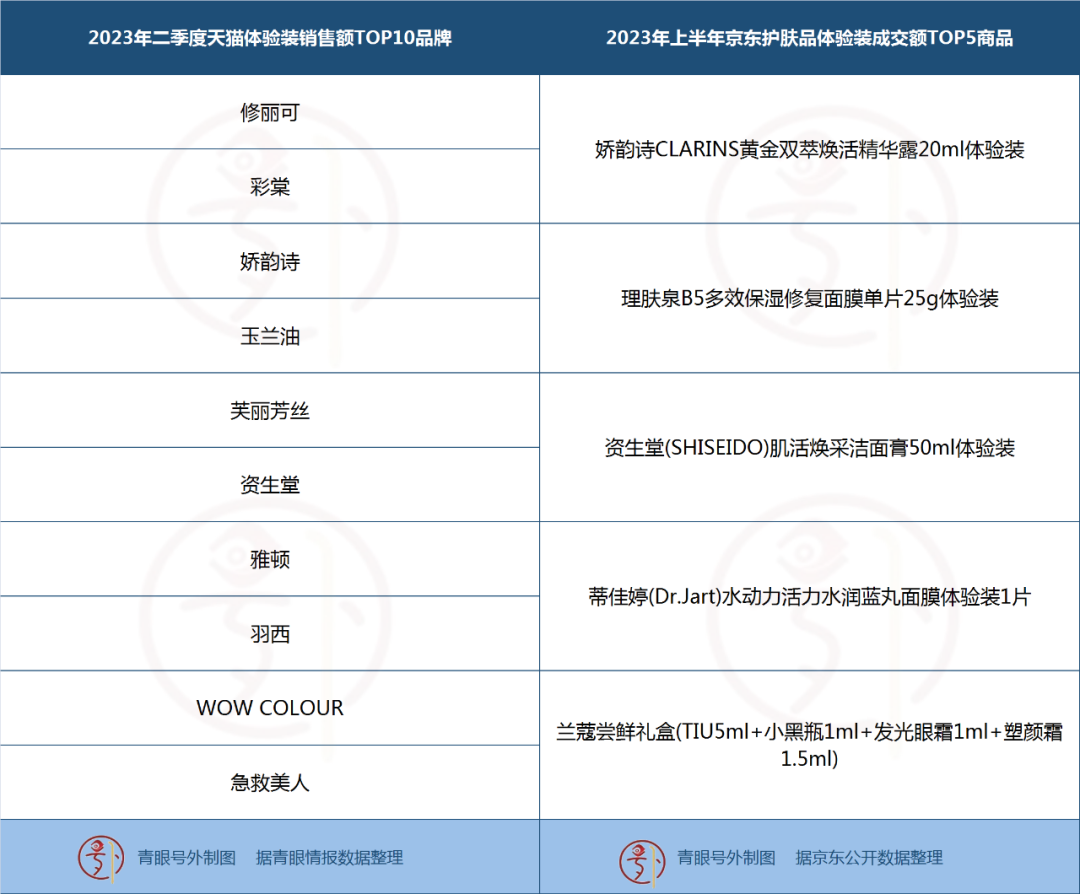This screenshot has width=1080, height=894.
Task: Click the red logo in the left footer
Action: (x=100, y=857)
